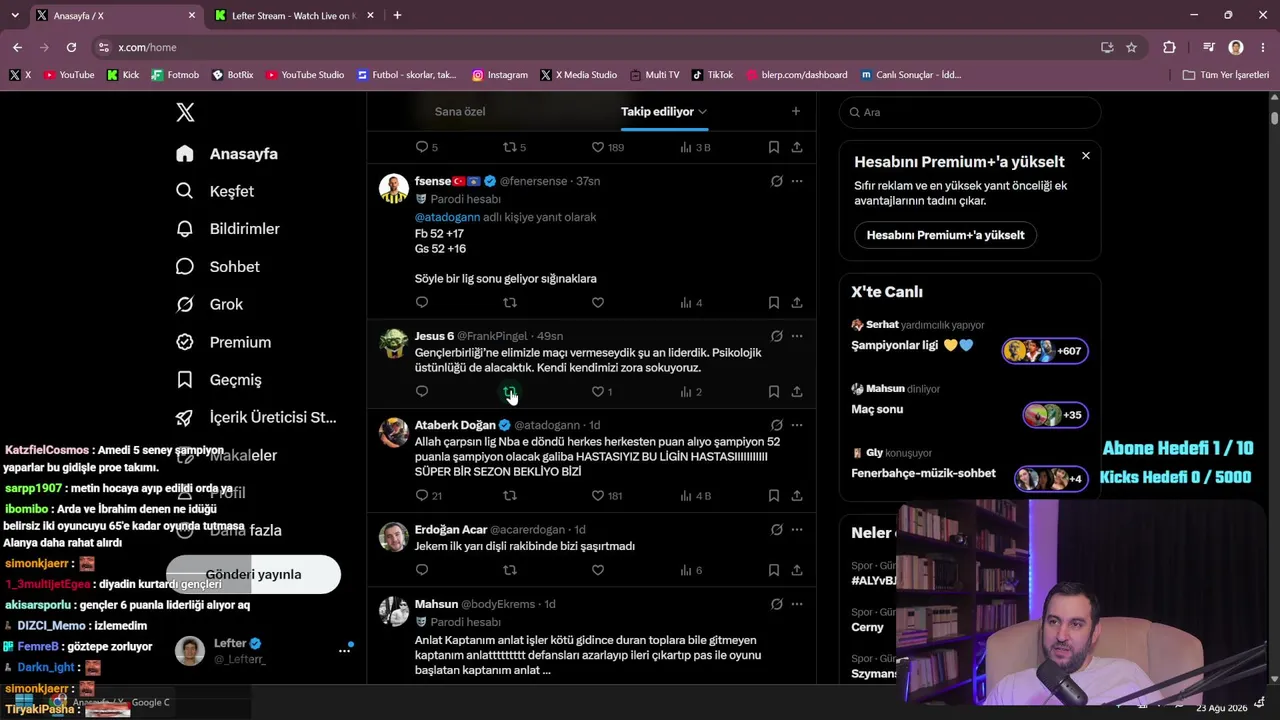The width and height of the screenshot is (1280, 720).
Task: View analytics of the fsense post
Action: (x=691, y=302)
